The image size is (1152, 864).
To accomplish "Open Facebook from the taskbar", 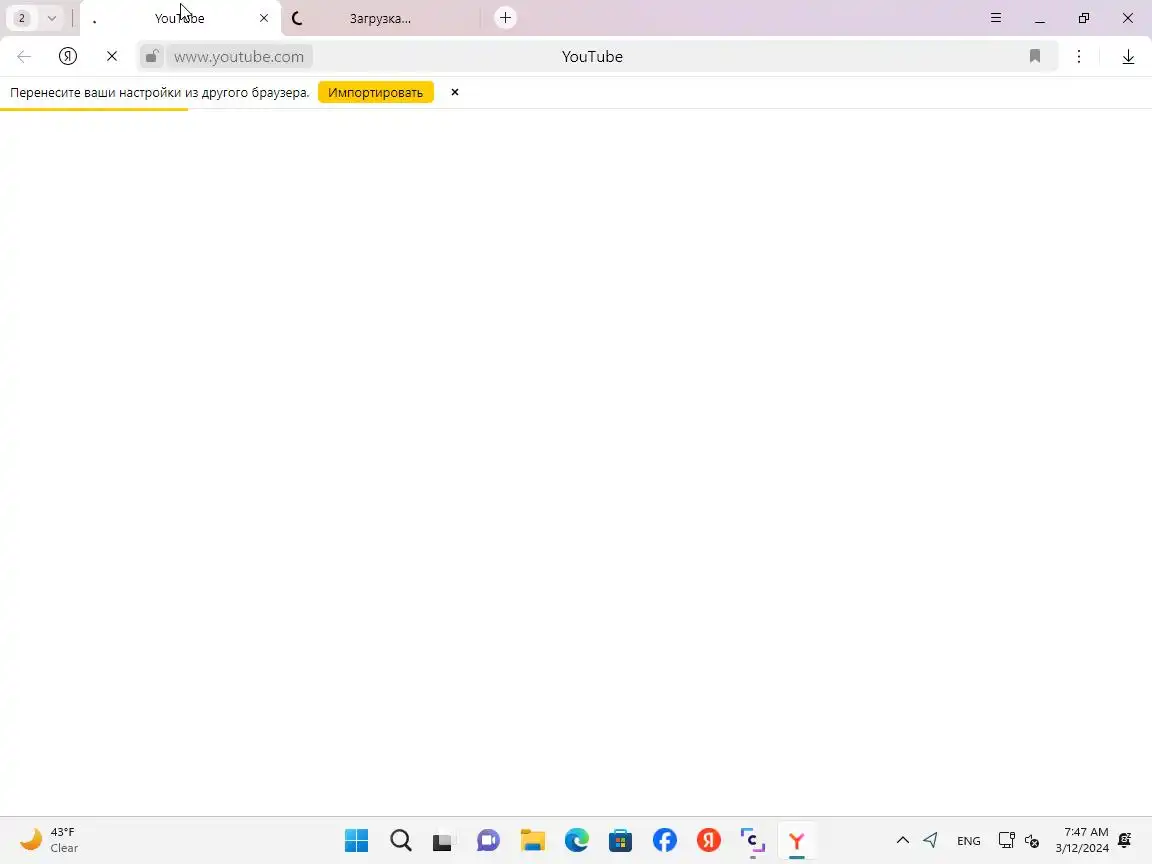I will point(665,840).
